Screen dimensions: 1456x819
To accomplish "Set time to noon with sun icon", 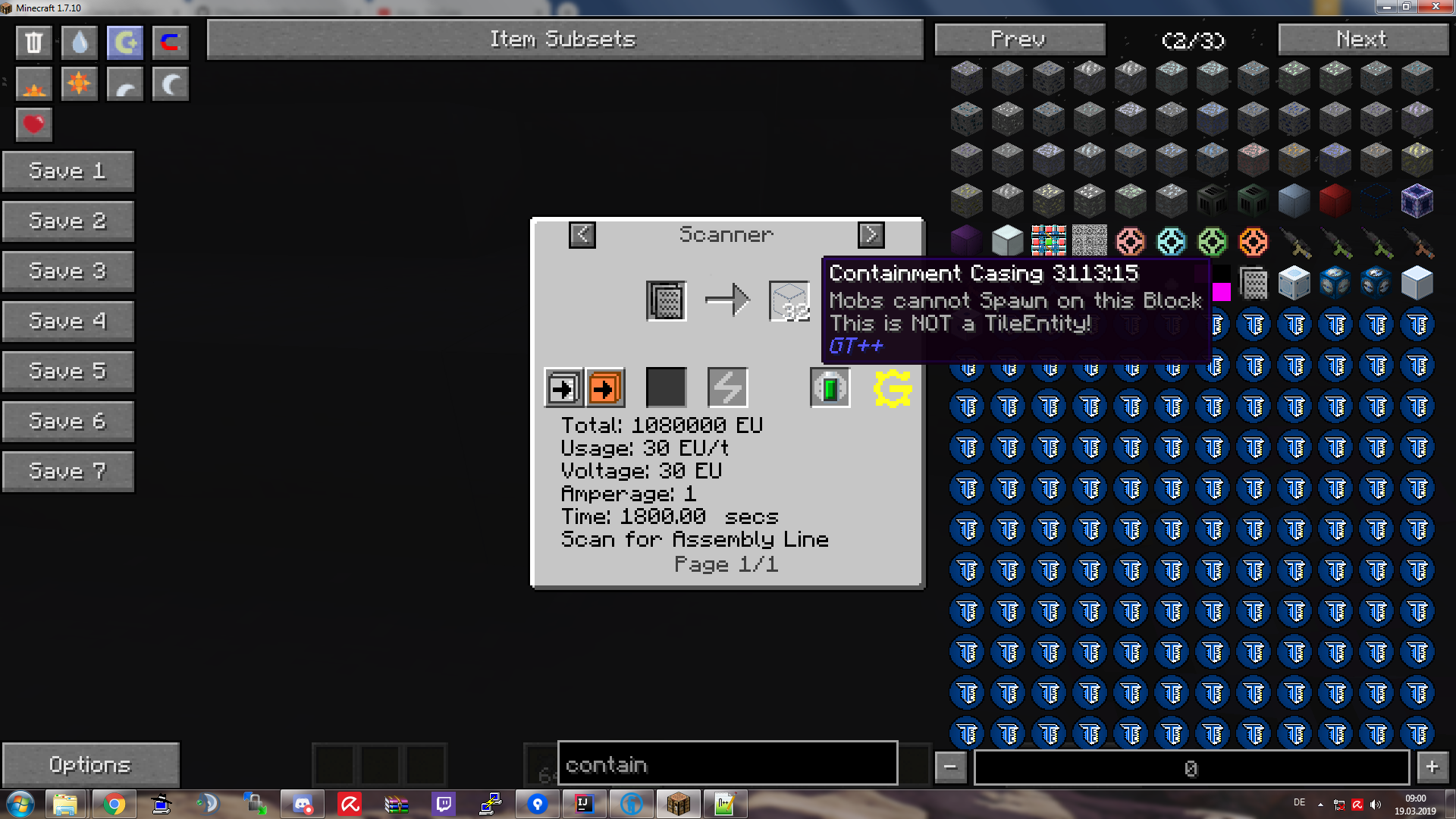I will [79, 83].
